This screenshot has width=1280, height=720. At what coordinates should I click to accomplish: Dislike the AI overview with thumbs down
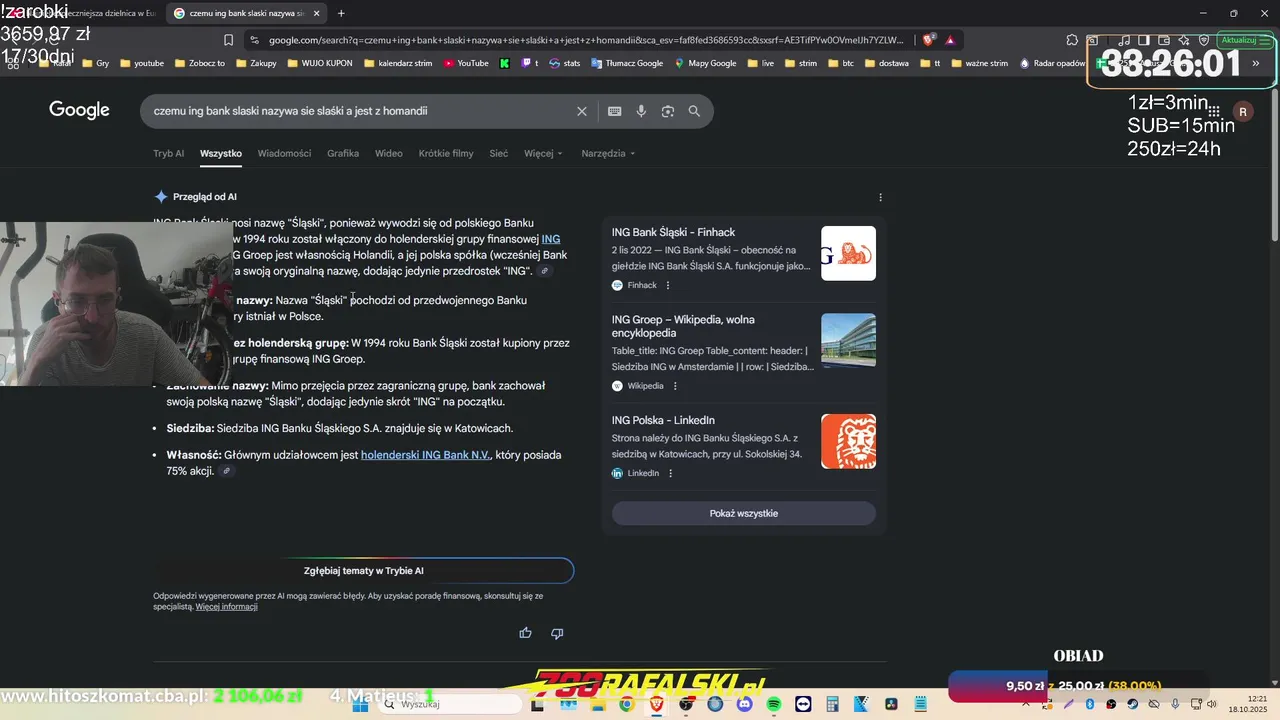(557, 633)
